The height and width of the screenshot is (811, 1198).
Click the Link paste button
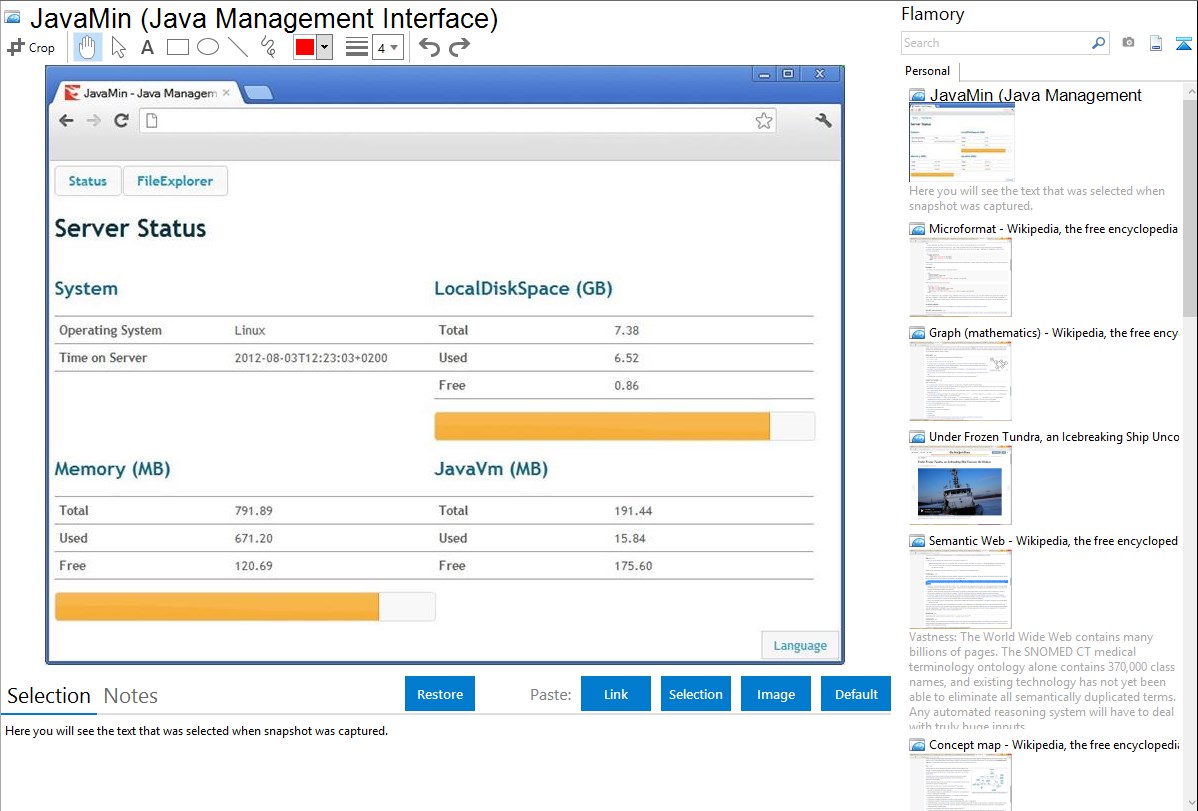point(616,694)
